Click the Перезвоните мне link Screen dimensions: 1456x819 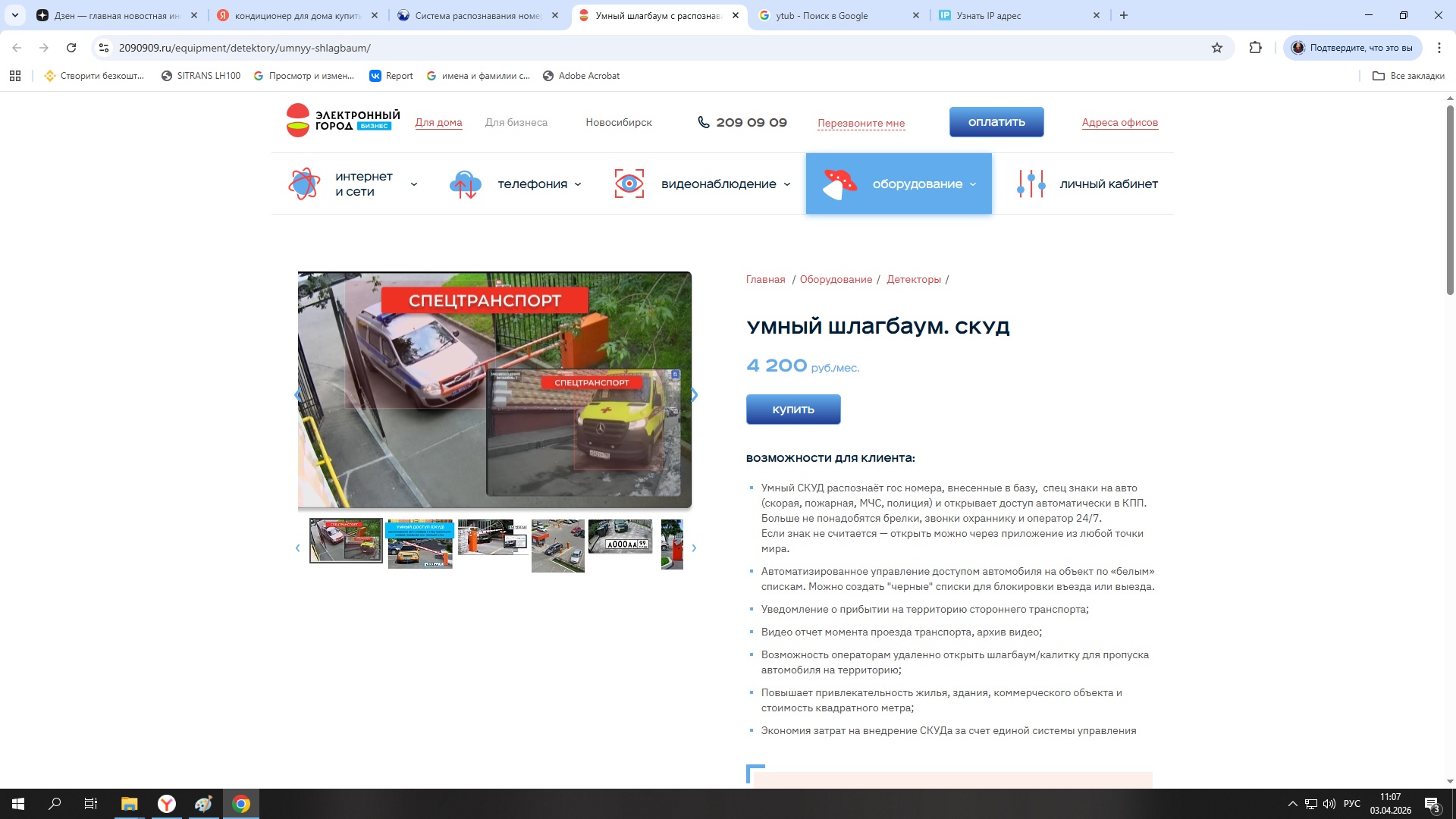tap(861, 123)
